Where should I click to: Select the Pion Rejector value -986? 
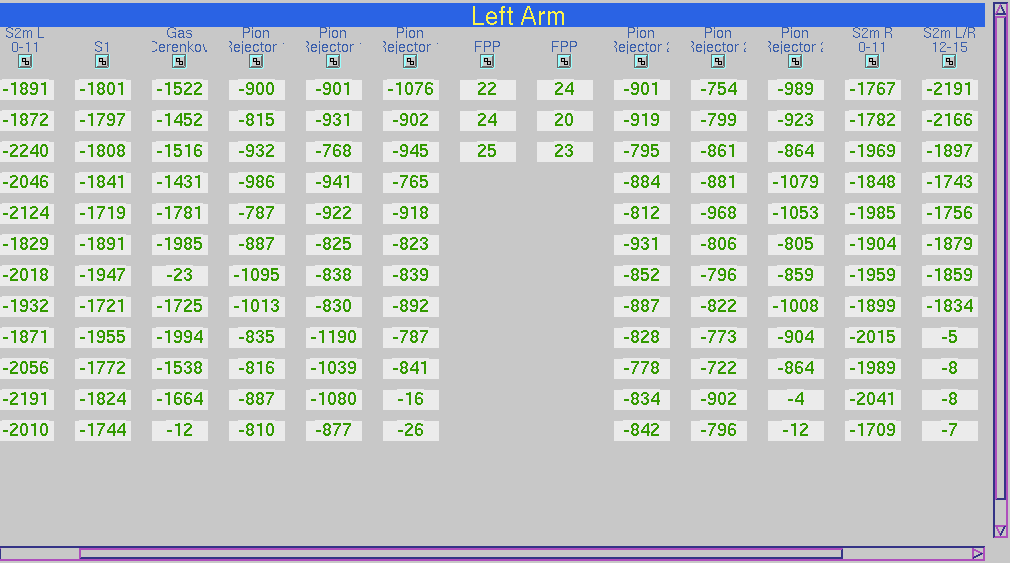(256, 182)
